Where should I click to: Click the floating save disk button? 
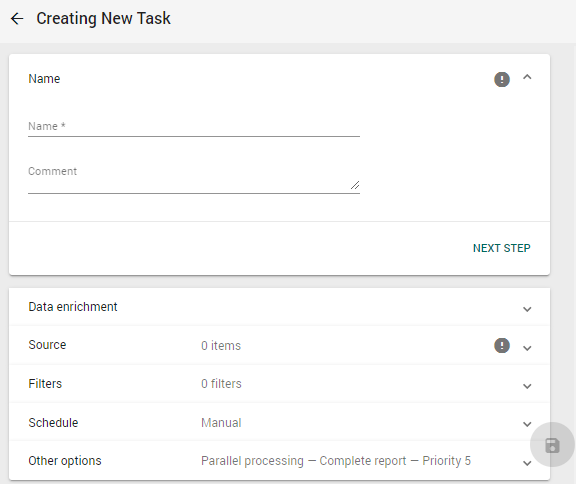point(552,445)
